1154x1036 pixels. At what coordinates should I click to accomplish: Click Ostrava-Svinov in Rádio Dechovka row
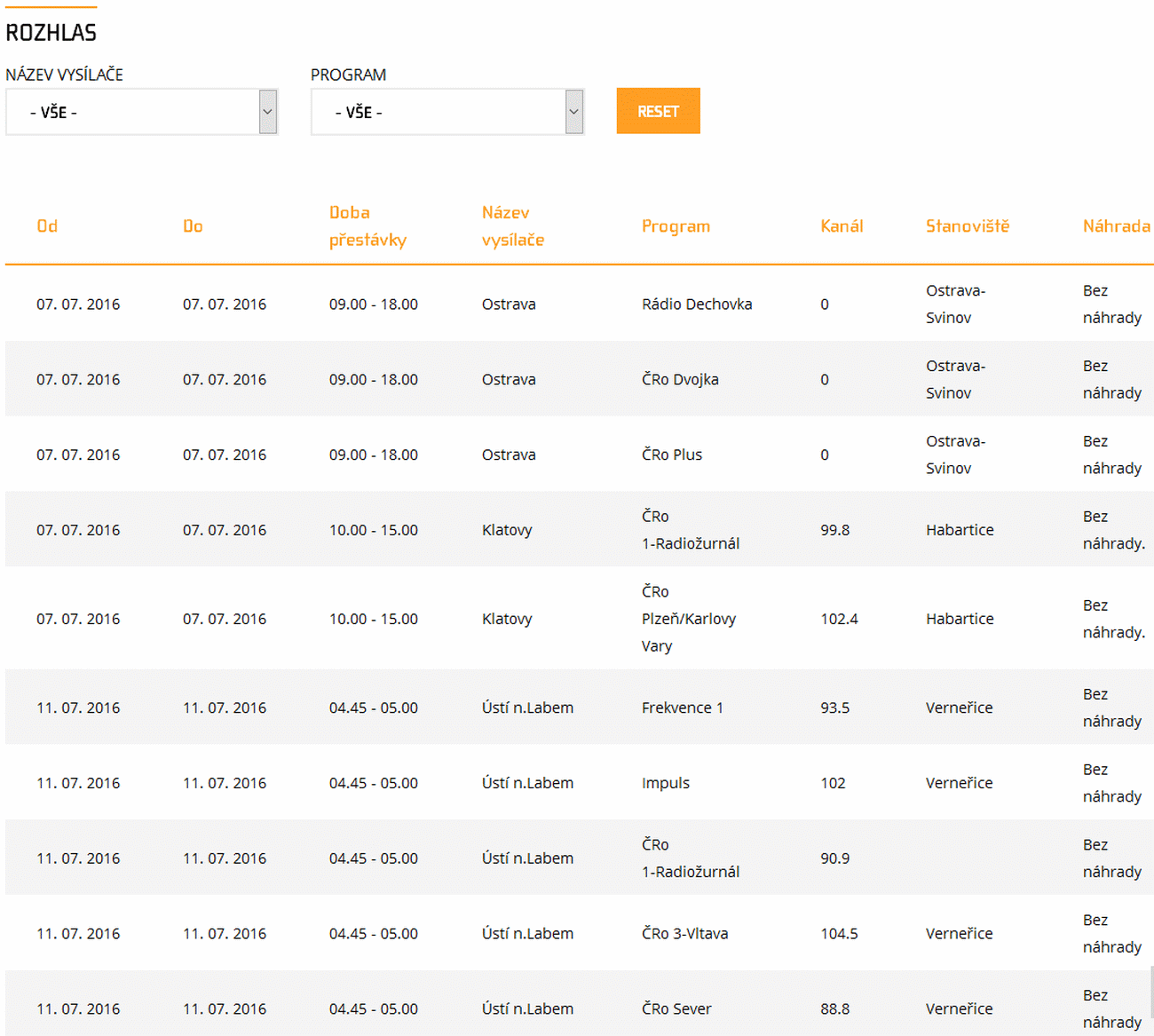coord(956,304)
